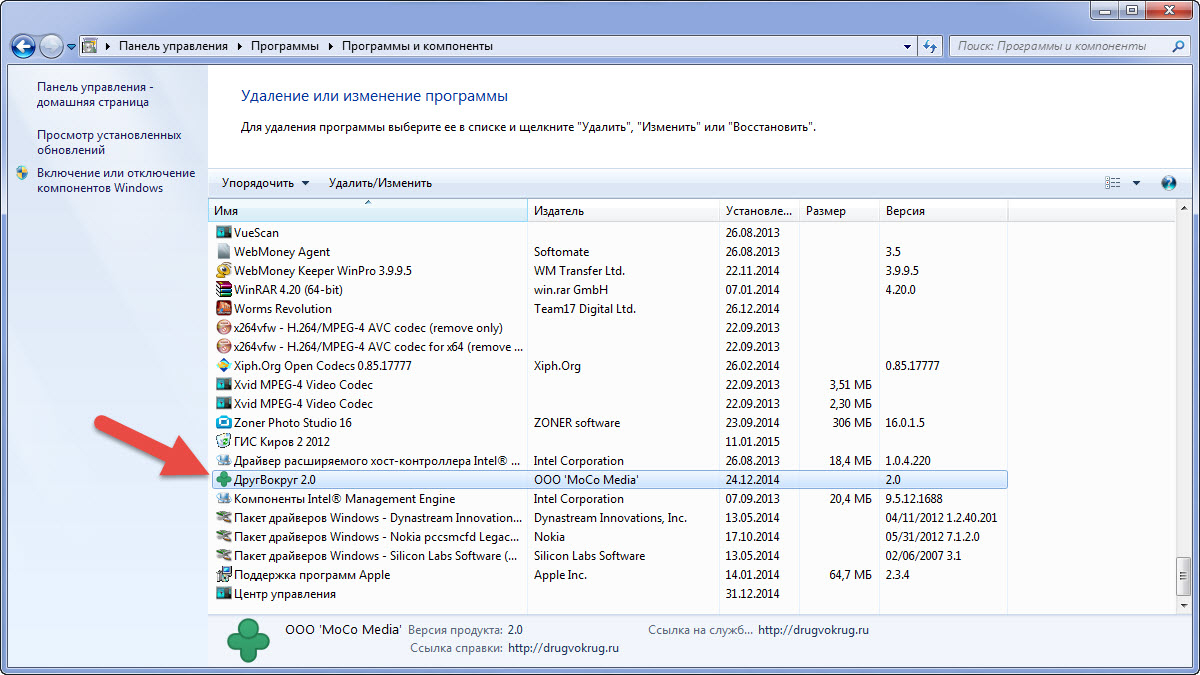Click the Поддержка программ Apple icon
The image size is (1200, 675).
coord(224,575)
